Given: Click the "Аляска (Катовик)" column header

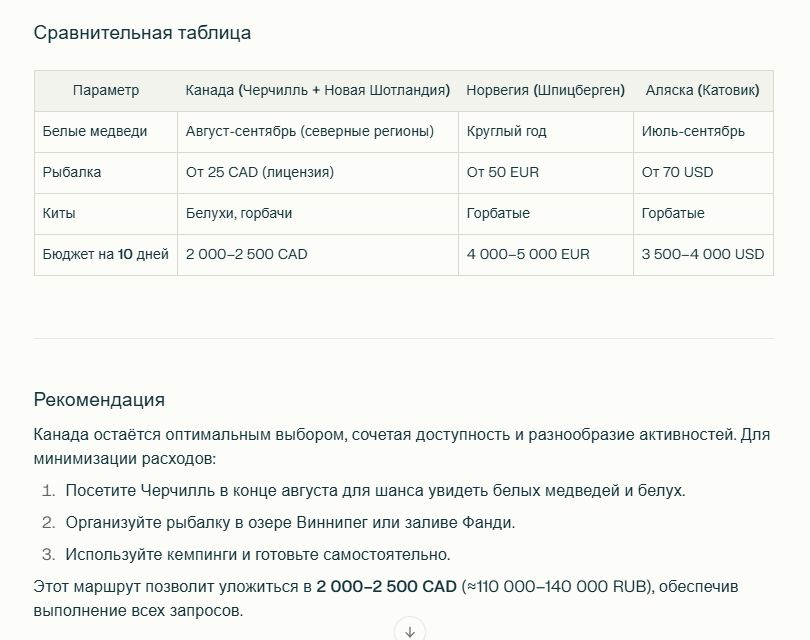Looking at the screenshot, I should click(x=703, y=90).
